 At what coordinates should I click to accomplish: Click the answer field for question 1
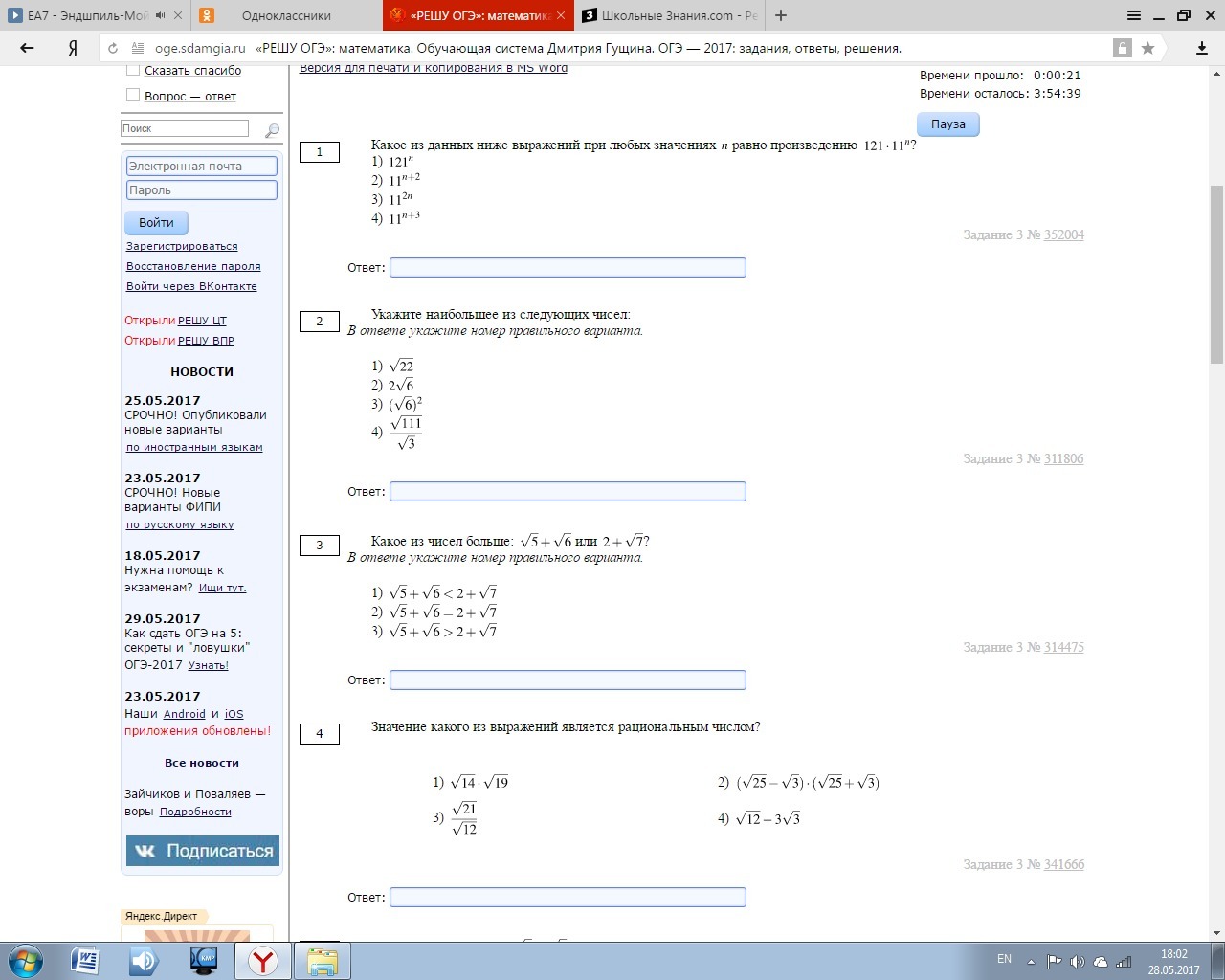click(568, 267)
